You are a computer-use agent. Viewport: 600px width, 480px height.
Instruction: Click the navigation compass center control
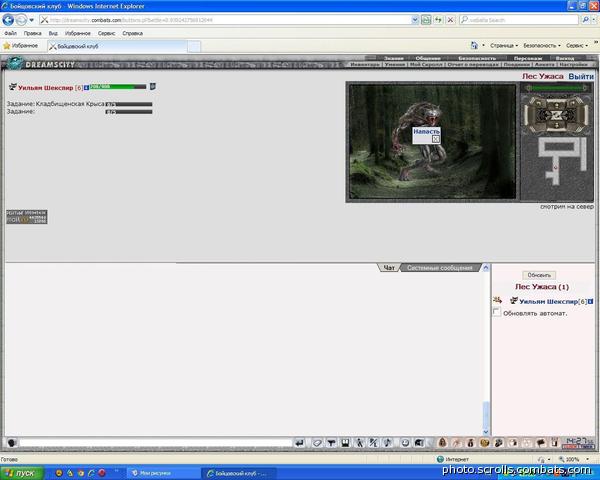click(x=556, y=115)
